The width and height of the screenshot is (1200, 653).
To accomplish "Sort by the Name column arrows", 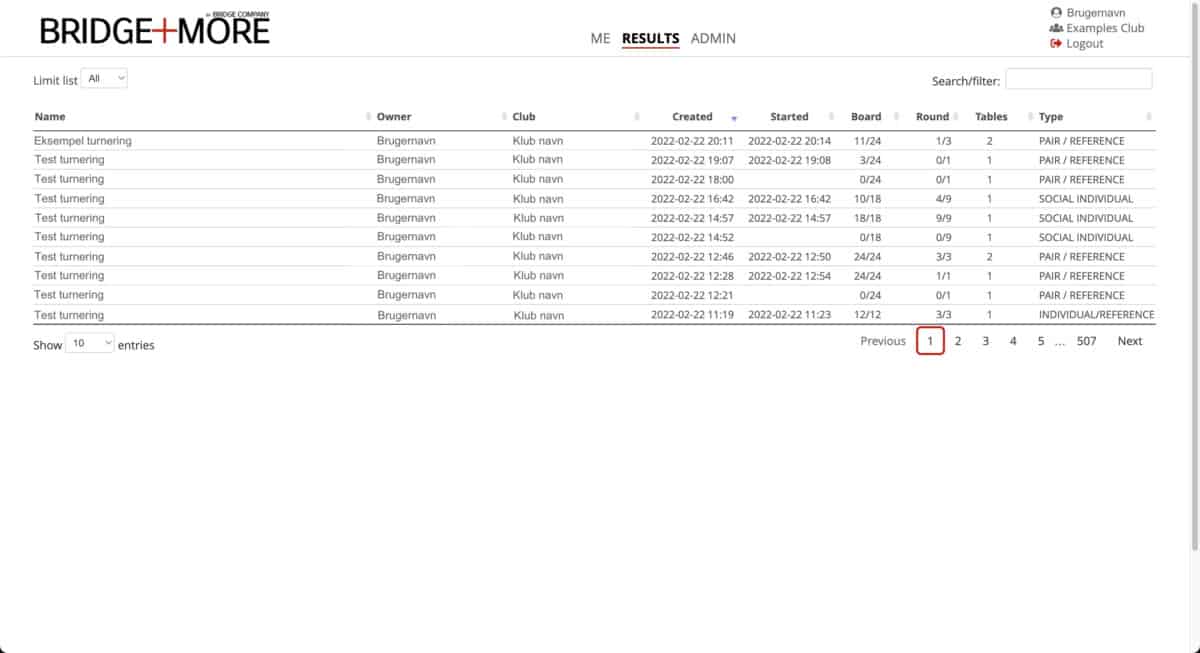I will (367, 117).
